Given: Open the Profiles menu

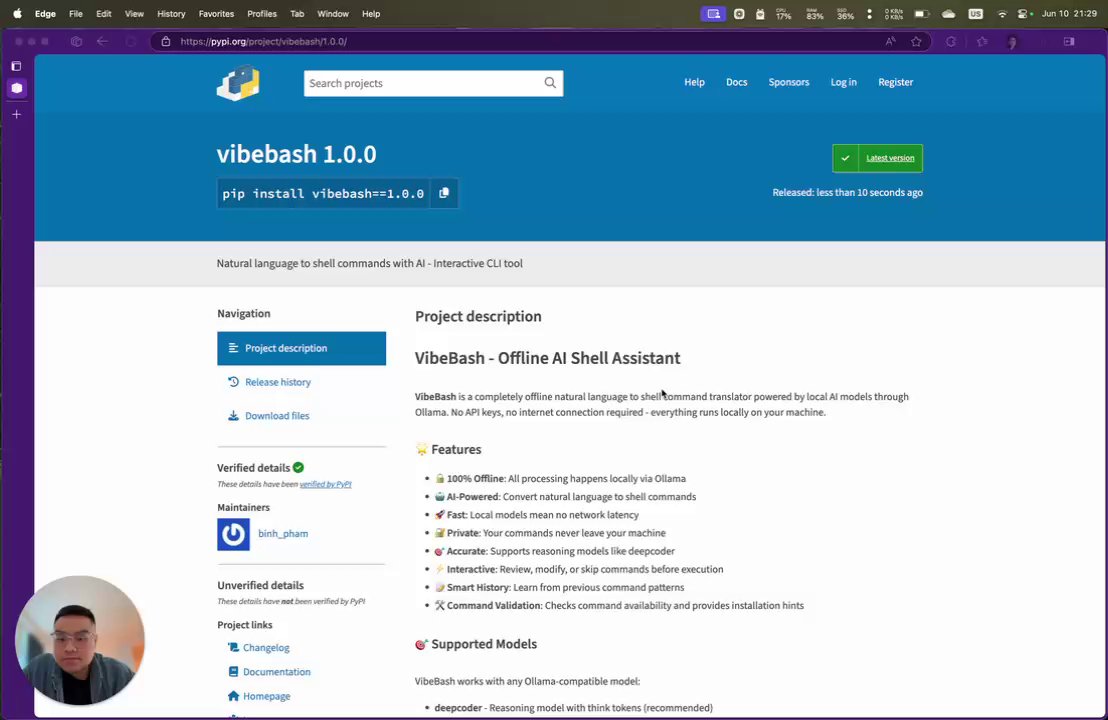Looking at the screenshot, I should 262,13.
